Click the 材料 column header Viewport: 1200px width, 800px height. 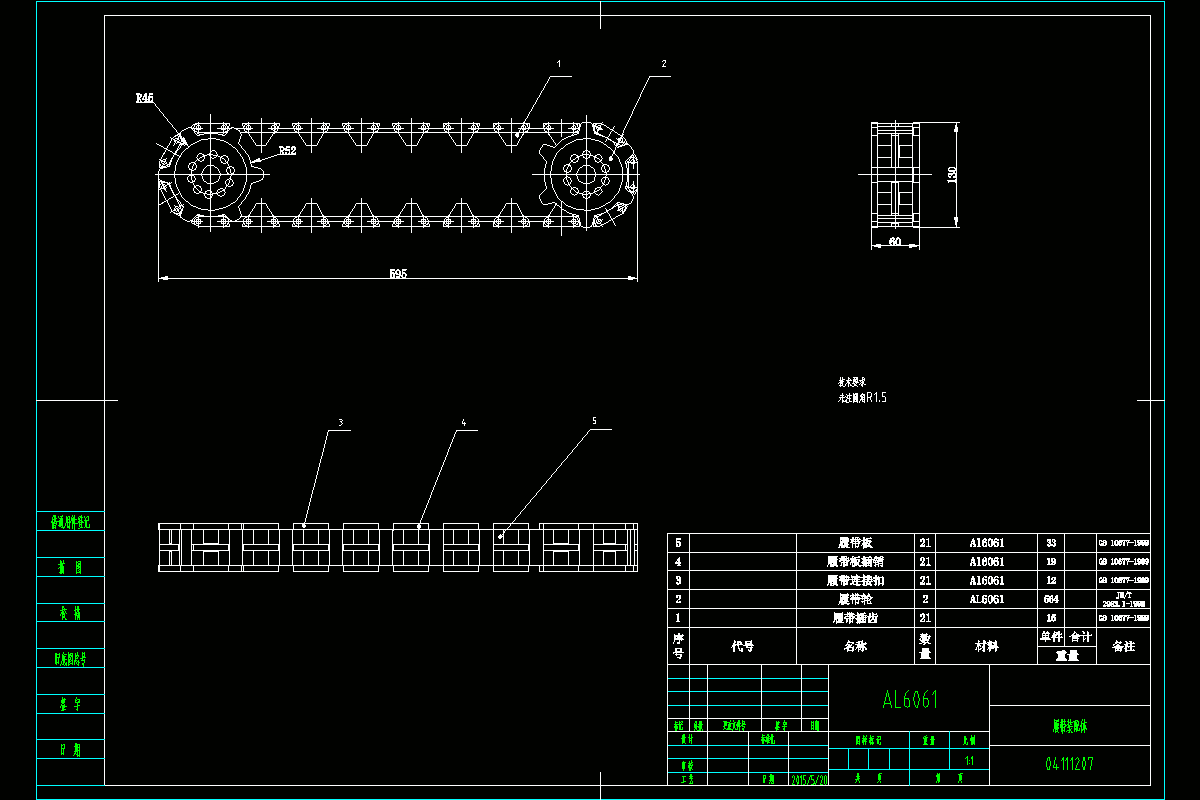coord(987,646)
